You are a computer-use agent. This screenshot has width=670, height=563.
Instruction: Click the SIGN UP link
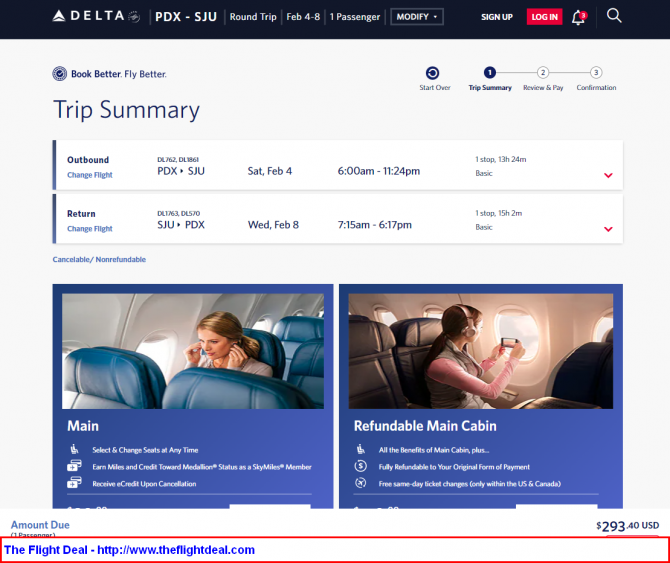[497, 17]
